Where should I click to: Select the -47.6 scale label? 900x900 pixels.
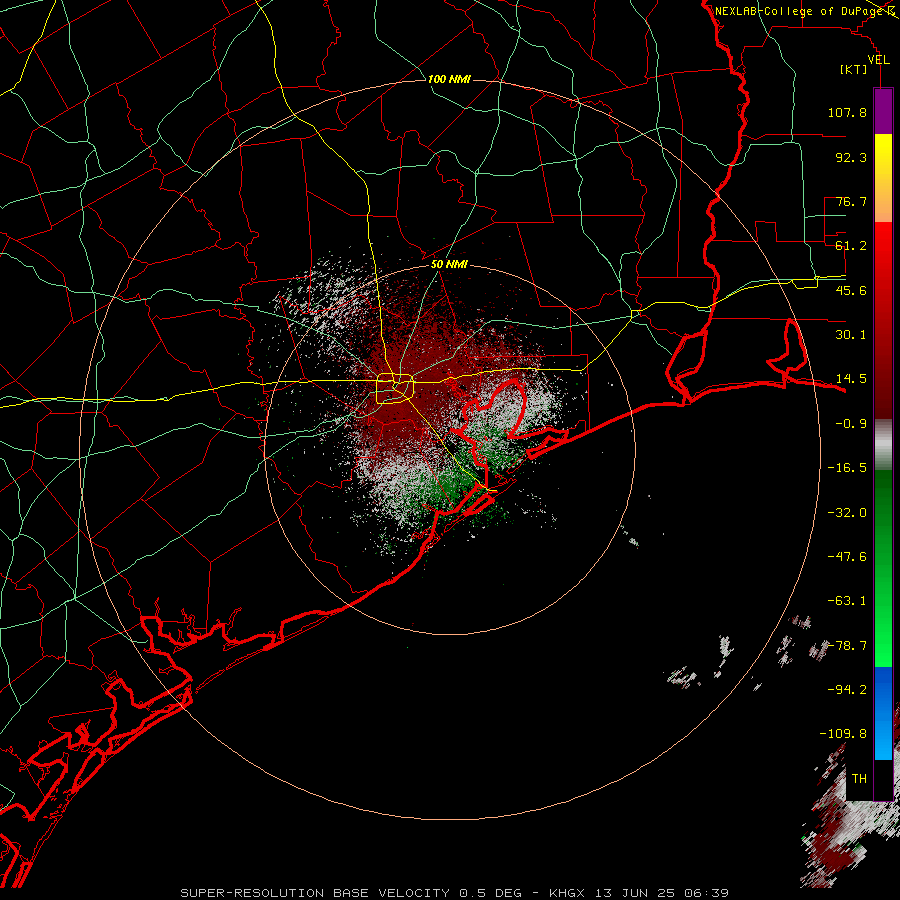pyautogui.click(x=847, y=557)
